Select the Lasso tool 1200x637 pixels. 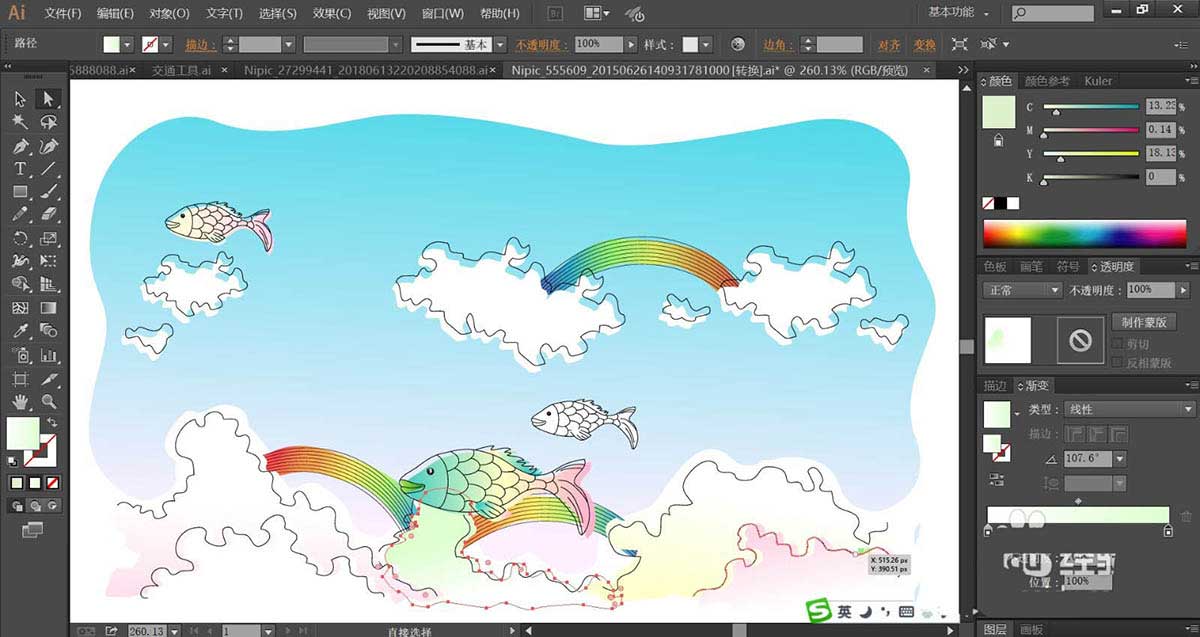pos(47,122)
